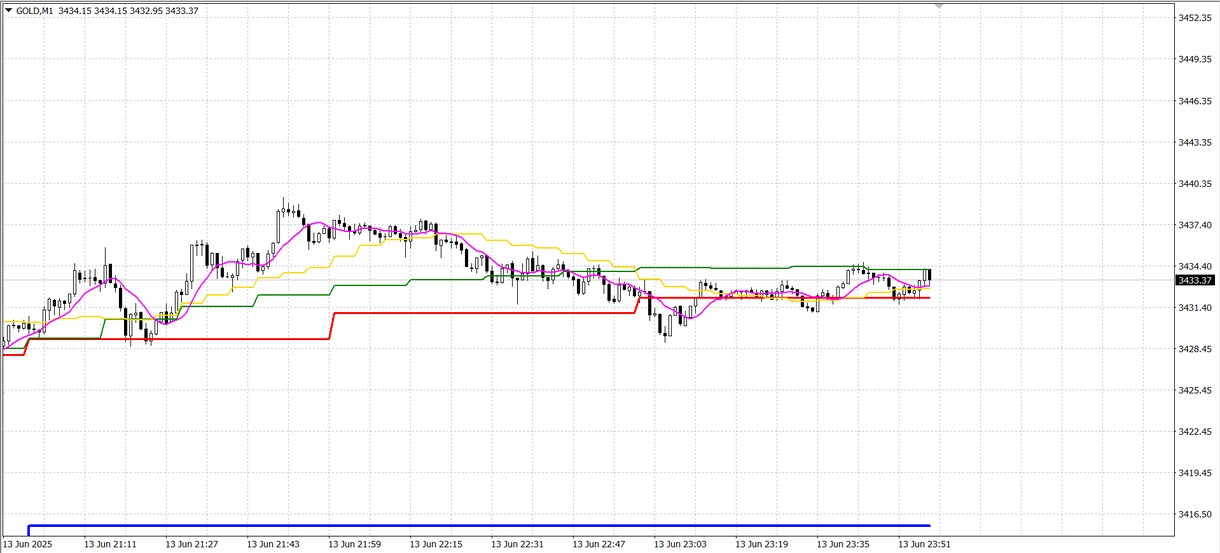Select the black current price label 3433.37 on axis
1220x553 pixels.
[1194, 280]
